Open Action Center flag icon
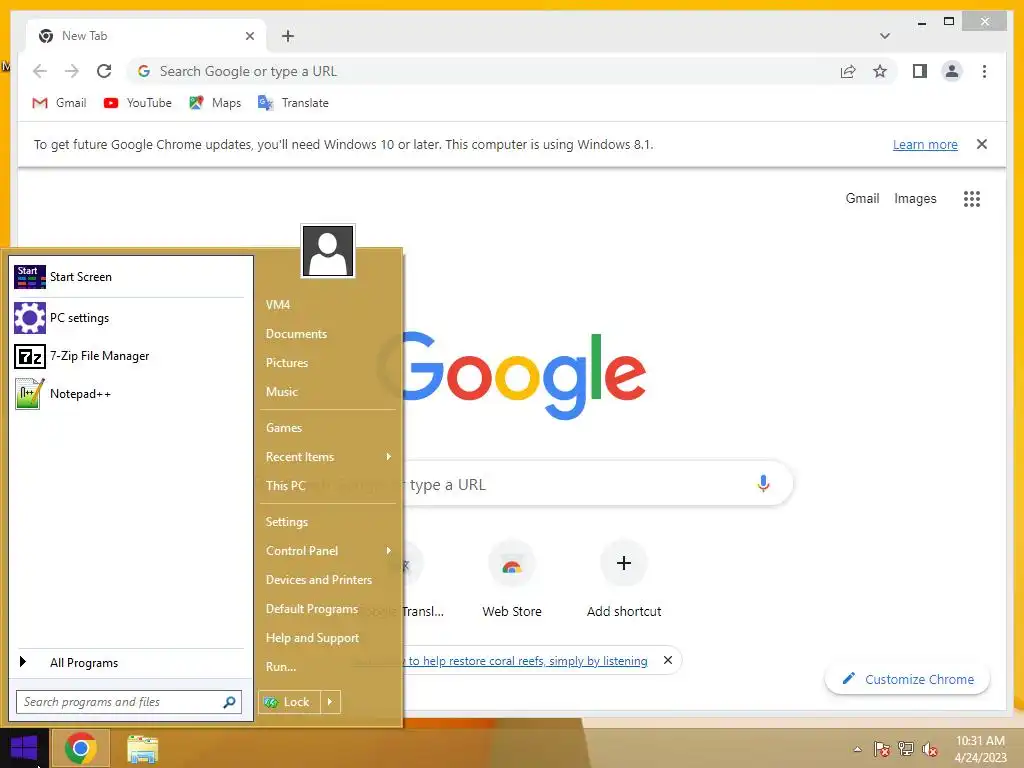The height and width of the screenshot is (768, 1024). pyautogui.click(x=881, y=749)
